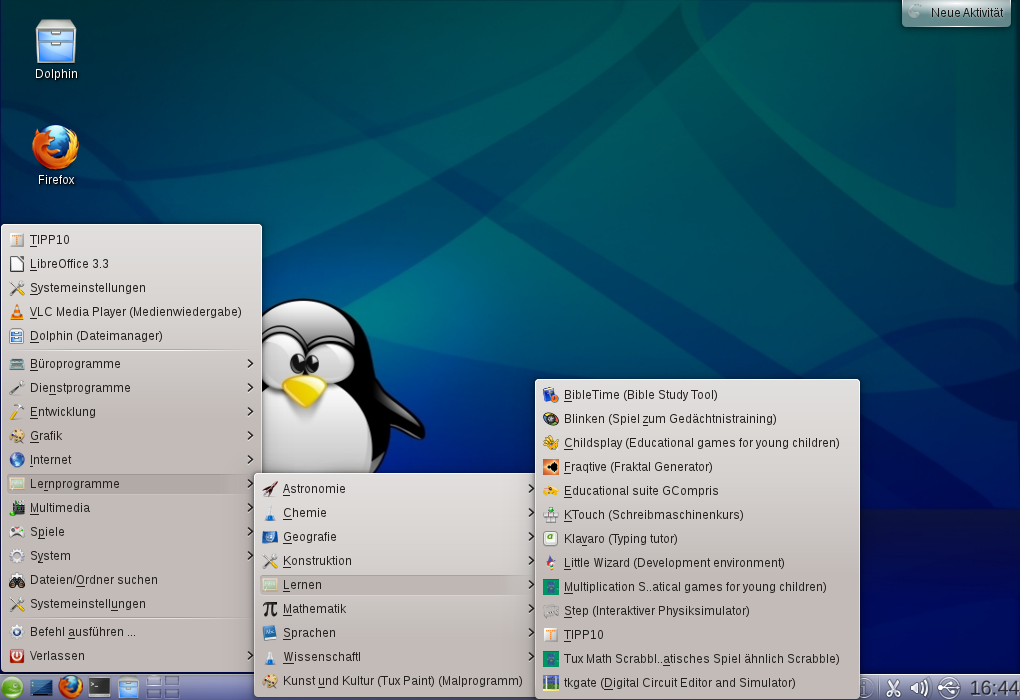This screenshot has height=700, width=1020.
Task: Expand the Grafik submenu arrow
Action: [x=250, y=436]
